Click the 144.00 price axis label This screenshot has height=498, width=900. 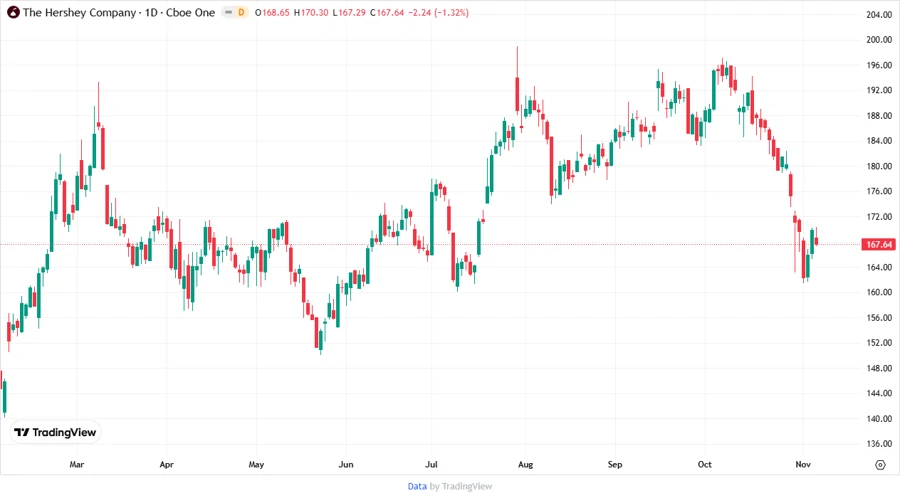coord(879,394)
